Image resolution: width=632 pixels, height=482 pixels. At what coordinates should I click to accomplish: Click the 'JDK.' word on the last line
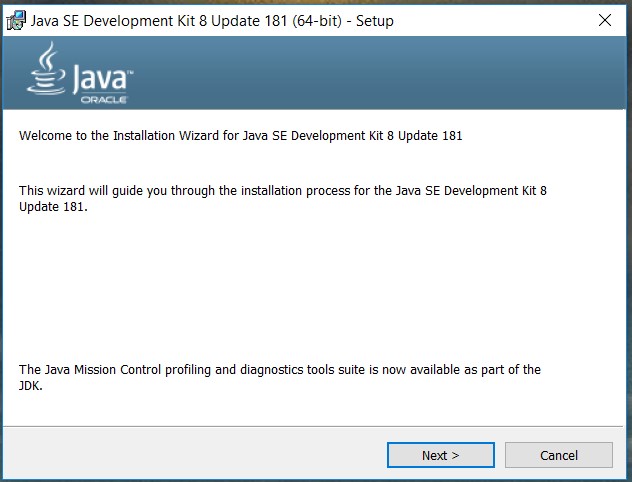31,386
